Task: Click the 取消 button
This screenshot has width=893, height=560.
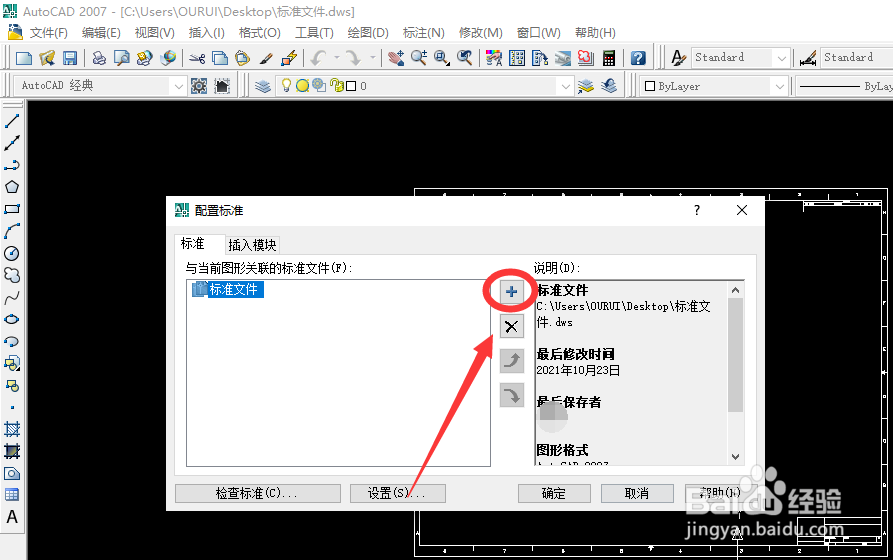Action: [x=637, y=493]
